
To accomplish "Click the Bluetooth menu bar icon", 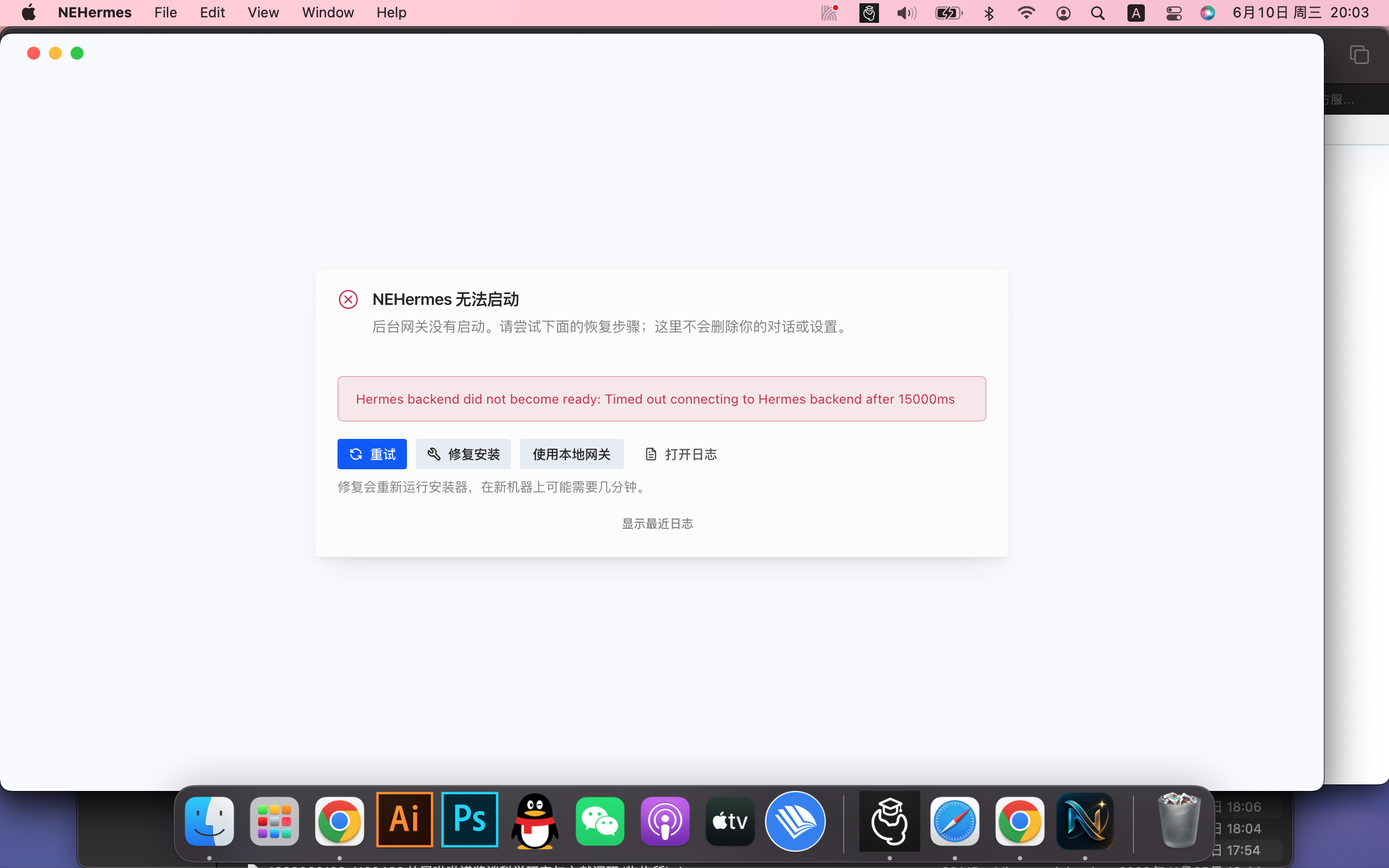I will click(x=989, y=12).
